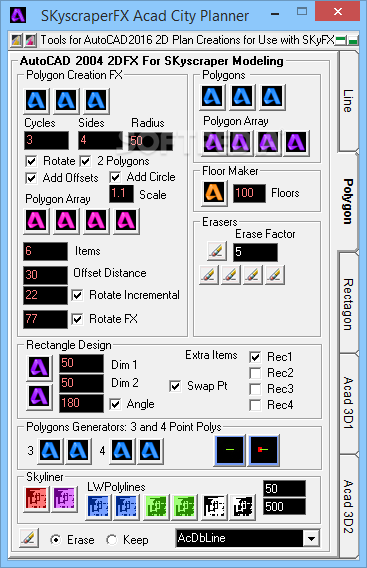367x568 pixels.
Task: Click last magenta Polygon Array icon in Polygon Creation FX group
Action: (126, 221)
